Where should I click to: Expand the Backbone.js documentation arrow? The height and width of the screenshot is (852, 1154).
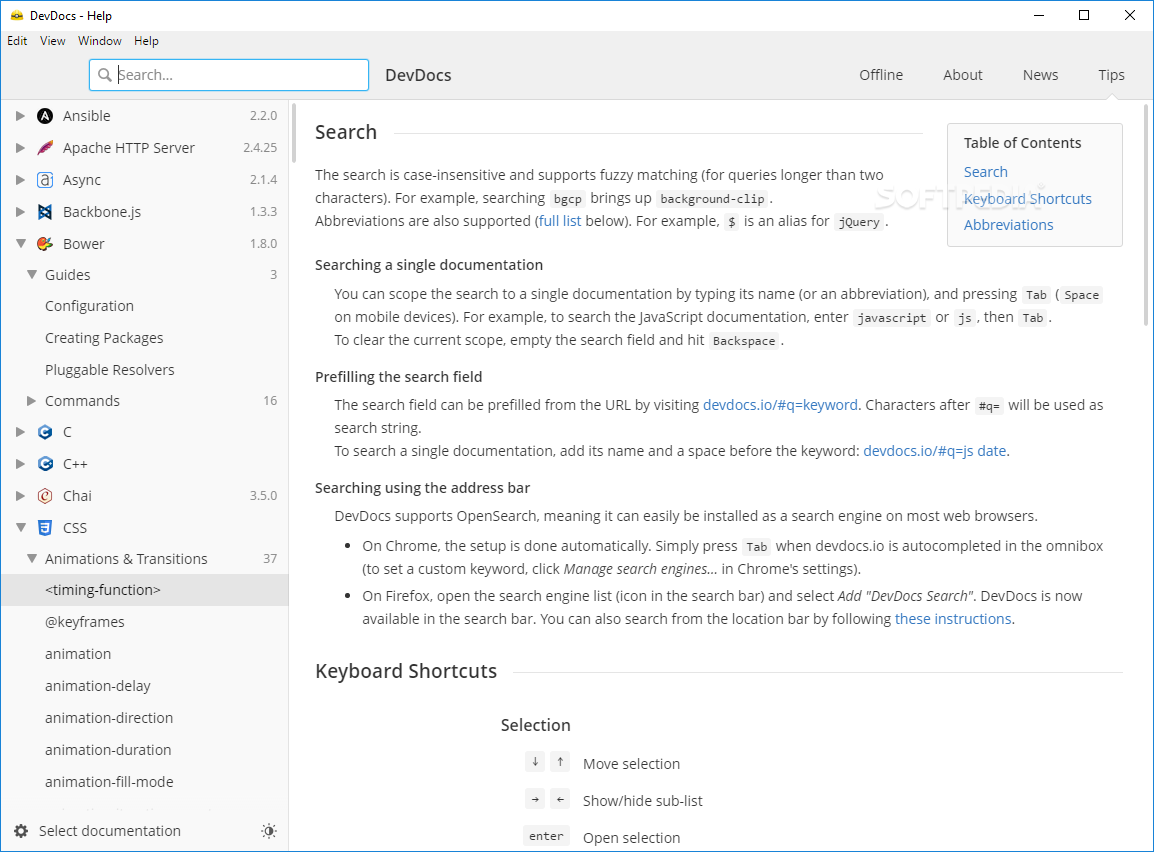(x=21, y=212)
